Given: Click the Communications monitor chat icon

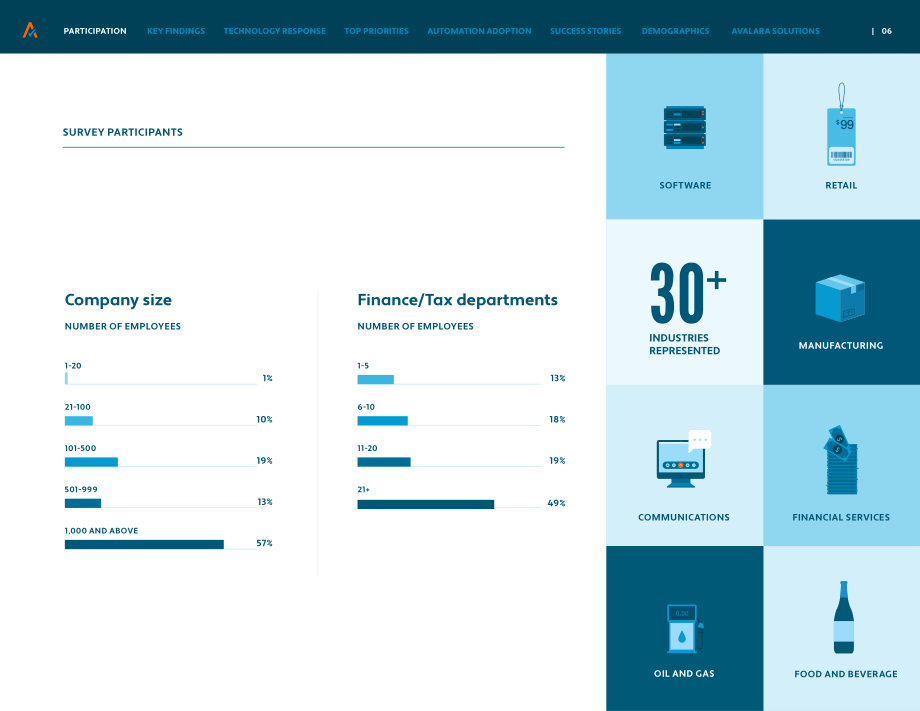Looking at the screenshot, I should point(684,459).
